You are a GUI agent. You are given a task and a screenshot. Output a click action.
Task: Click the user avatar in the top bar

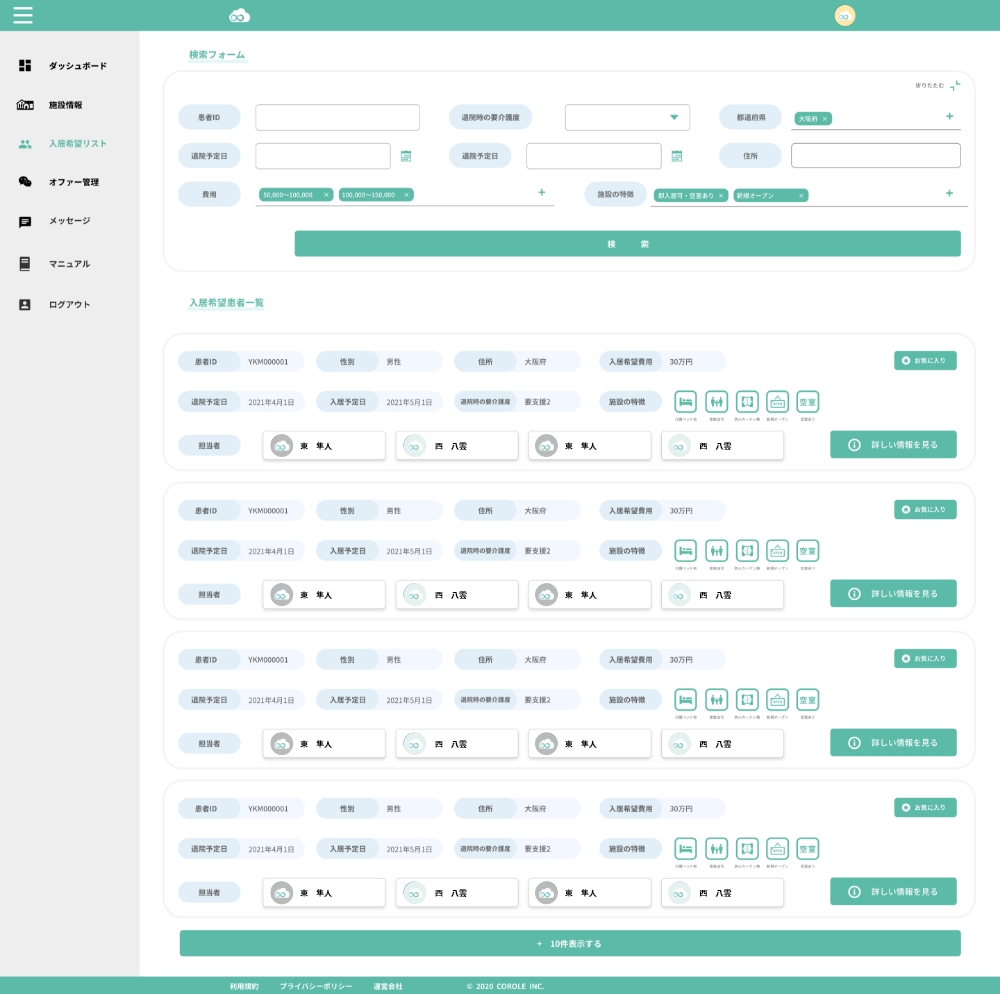(x=844, y=16)
